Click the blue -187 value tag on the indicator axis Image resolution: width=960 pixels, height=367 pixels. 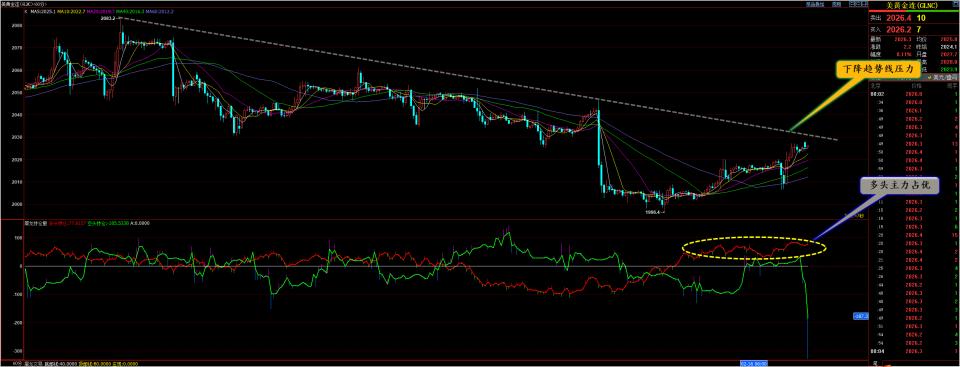[861, 316]
